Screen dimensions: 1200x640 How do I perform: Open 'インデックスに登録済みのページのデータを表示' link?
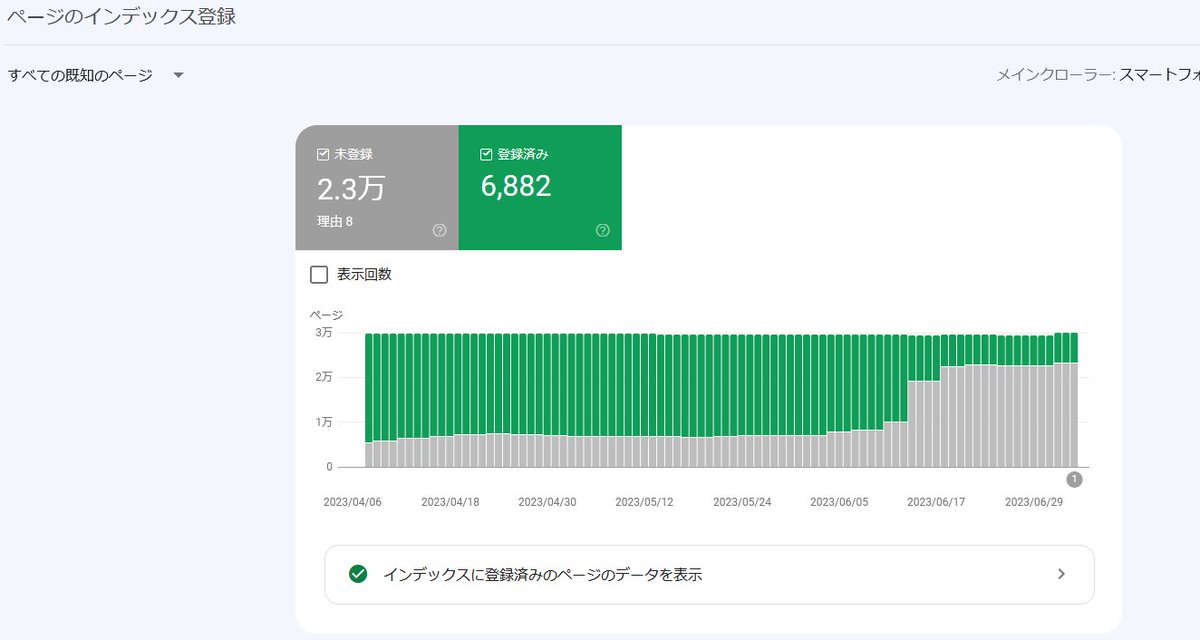tap(709, 574)
